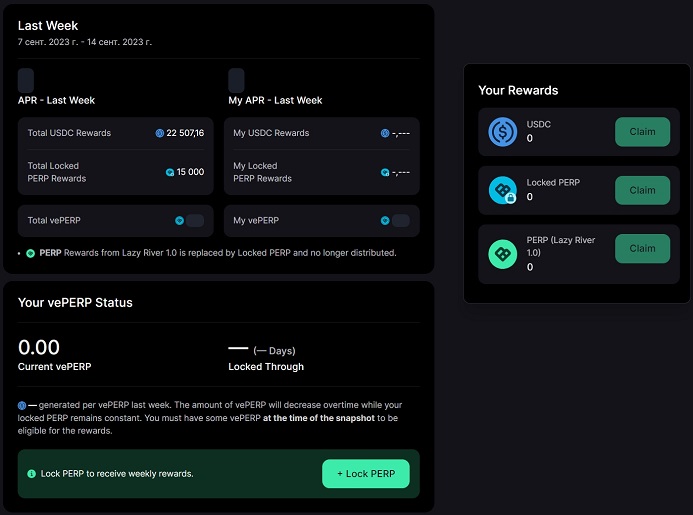Claim the Locked PERP rewards
The width and height of the screenshot is (693, 515).
642,190
